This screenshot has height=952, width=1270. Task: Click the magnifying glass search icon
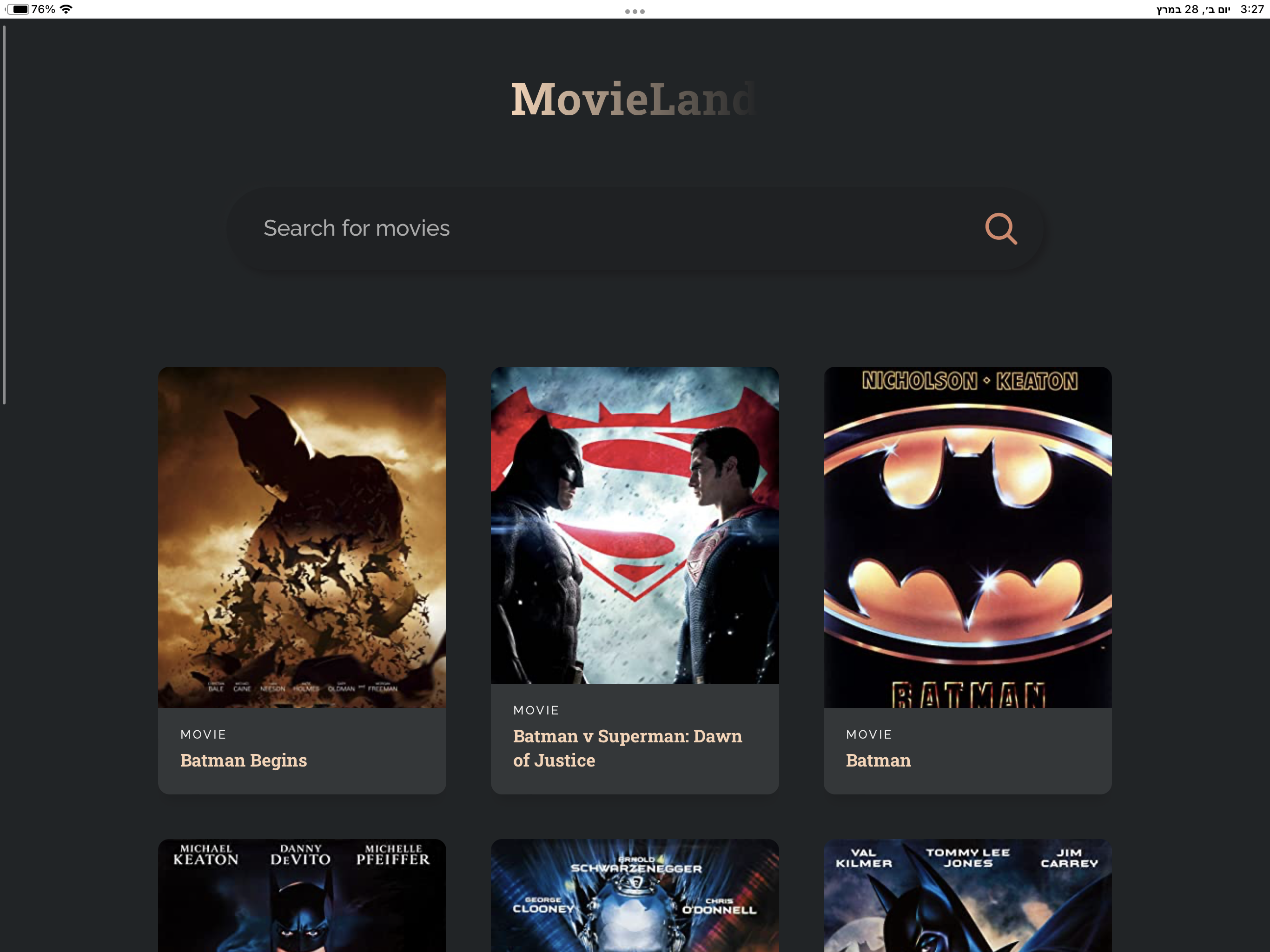pyautogui.click(x=1001, y=229)
